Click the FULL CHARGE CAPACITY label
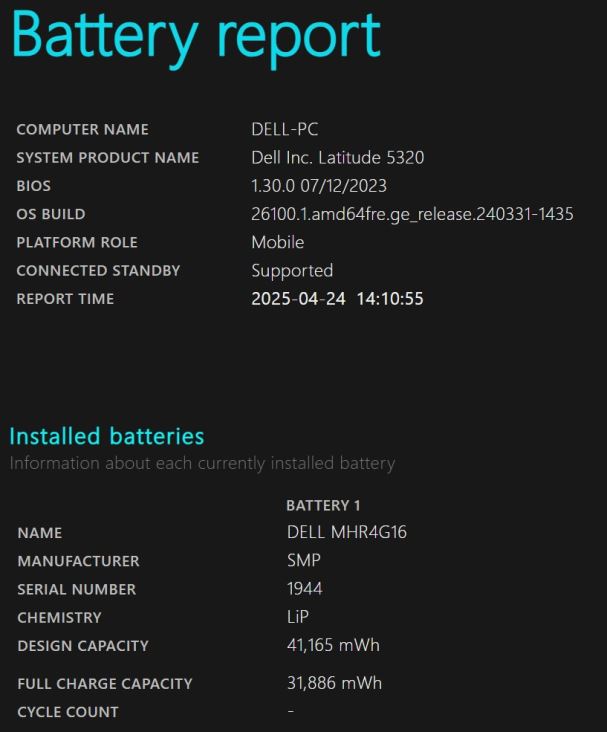Viewport: 607px width, 732px height. tap(105, 684)
